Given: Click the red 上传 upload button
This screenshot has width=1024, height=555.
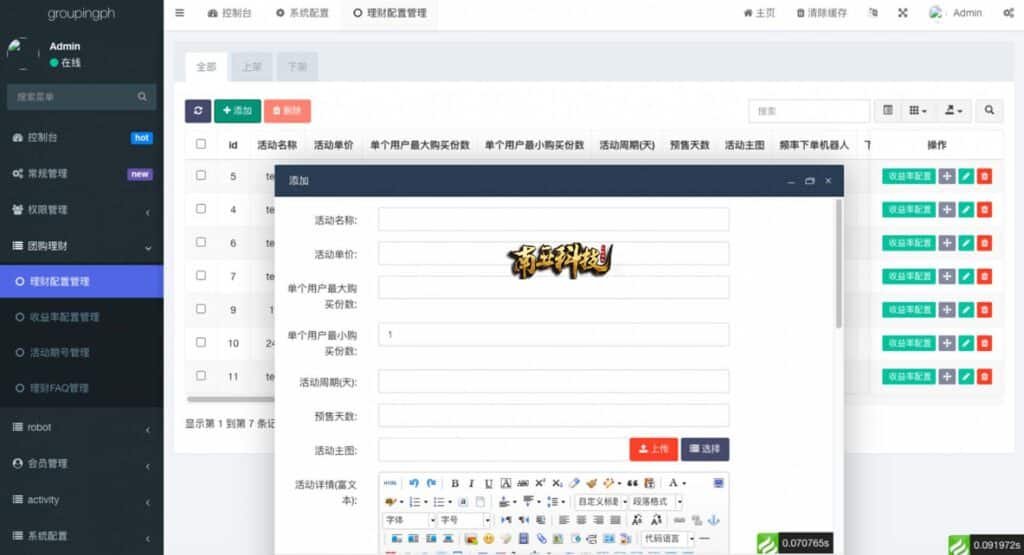Looking at the screenshot, I should click(x=653, y=449).
